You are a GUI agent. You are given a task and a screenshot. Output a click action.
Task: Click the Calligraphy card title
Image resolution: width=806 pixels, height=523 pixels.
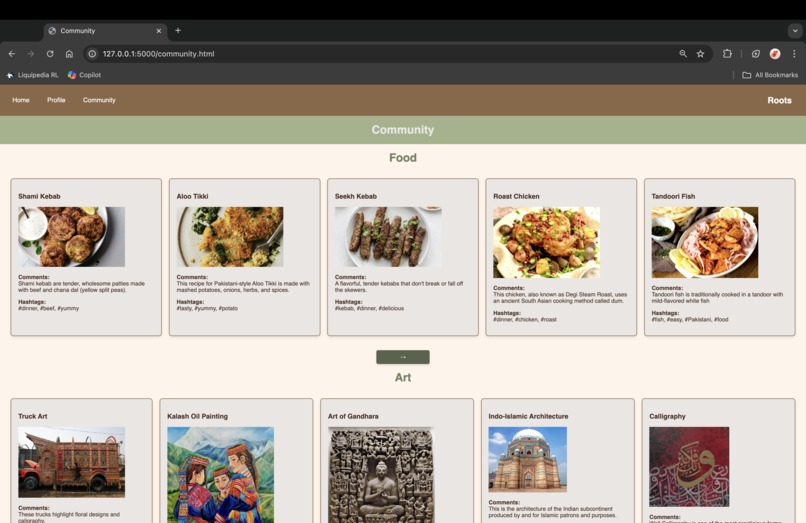coord(667,417)
